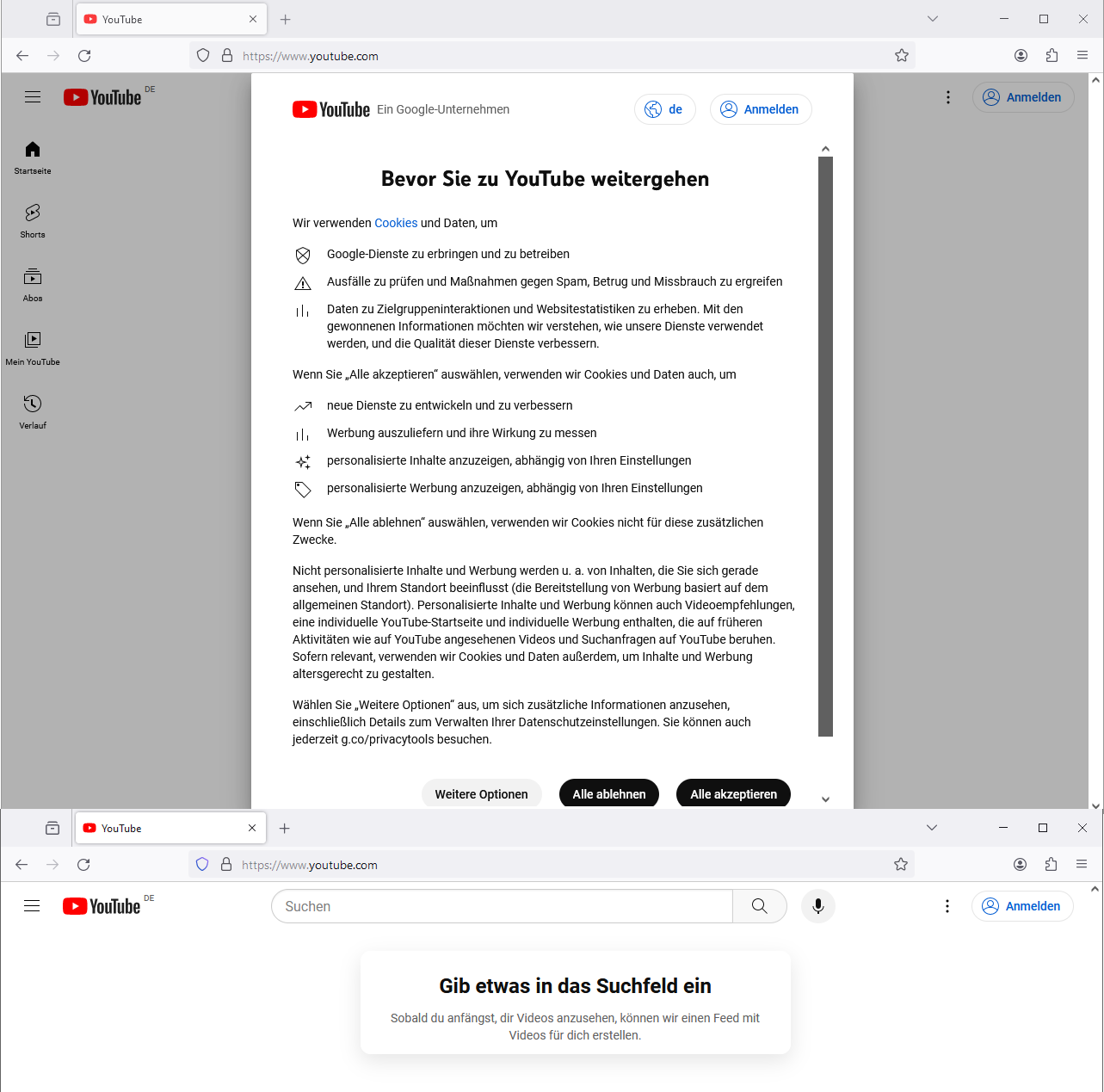Image resolution: width=1104 pixels, height=1092 pixels.
Task: Click the cookie dialog's scroll-down arrow
Action: (x=826, y=799)
